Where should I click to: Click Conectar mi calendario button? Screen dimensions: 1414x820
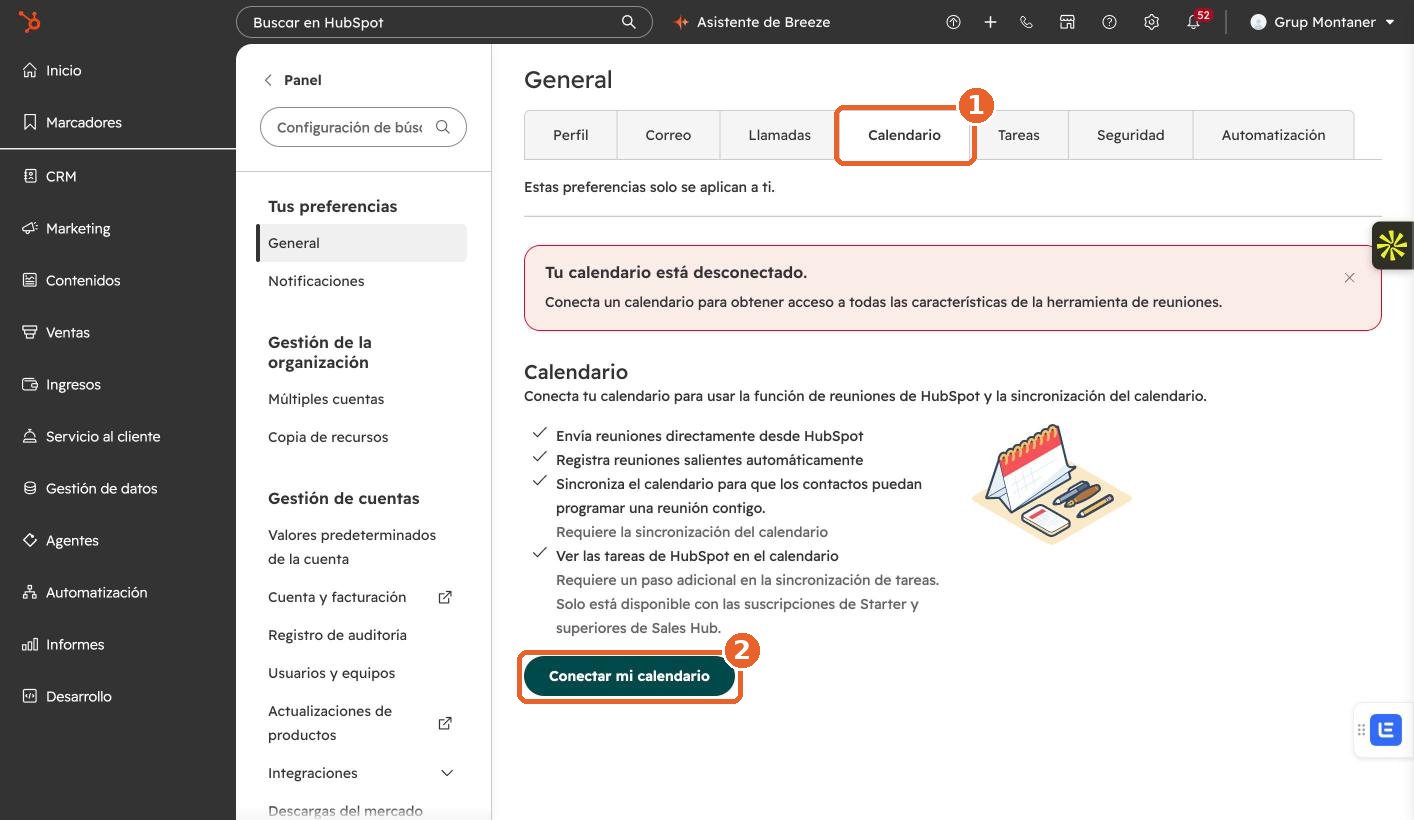pos(629,676)
